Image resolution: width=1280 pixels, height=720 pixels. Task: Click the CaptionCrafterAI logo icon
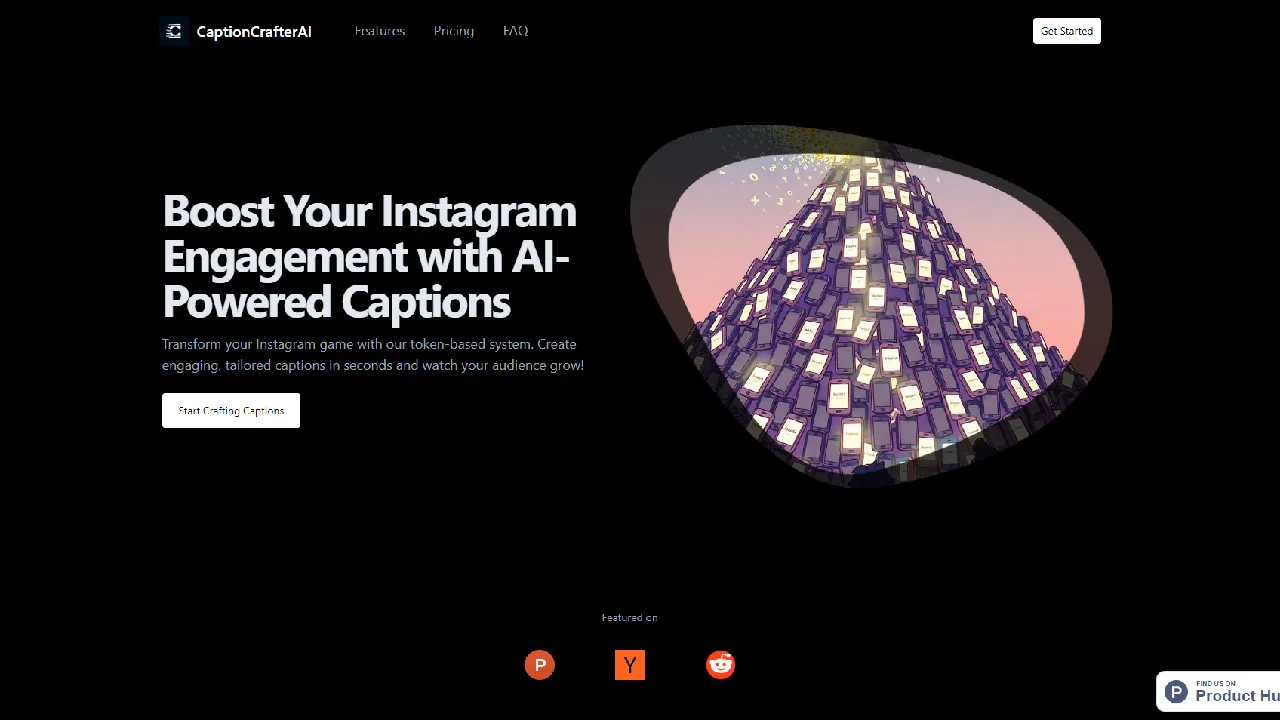pyautogui.click(x=174, y=31)
